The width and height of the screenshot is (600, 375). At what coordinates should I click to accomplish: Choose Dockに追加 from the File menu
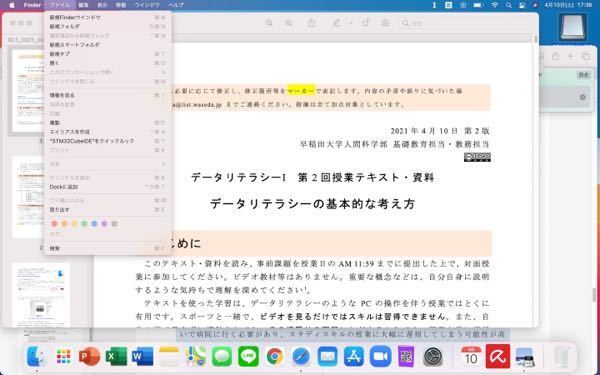(x=108, y=187)
